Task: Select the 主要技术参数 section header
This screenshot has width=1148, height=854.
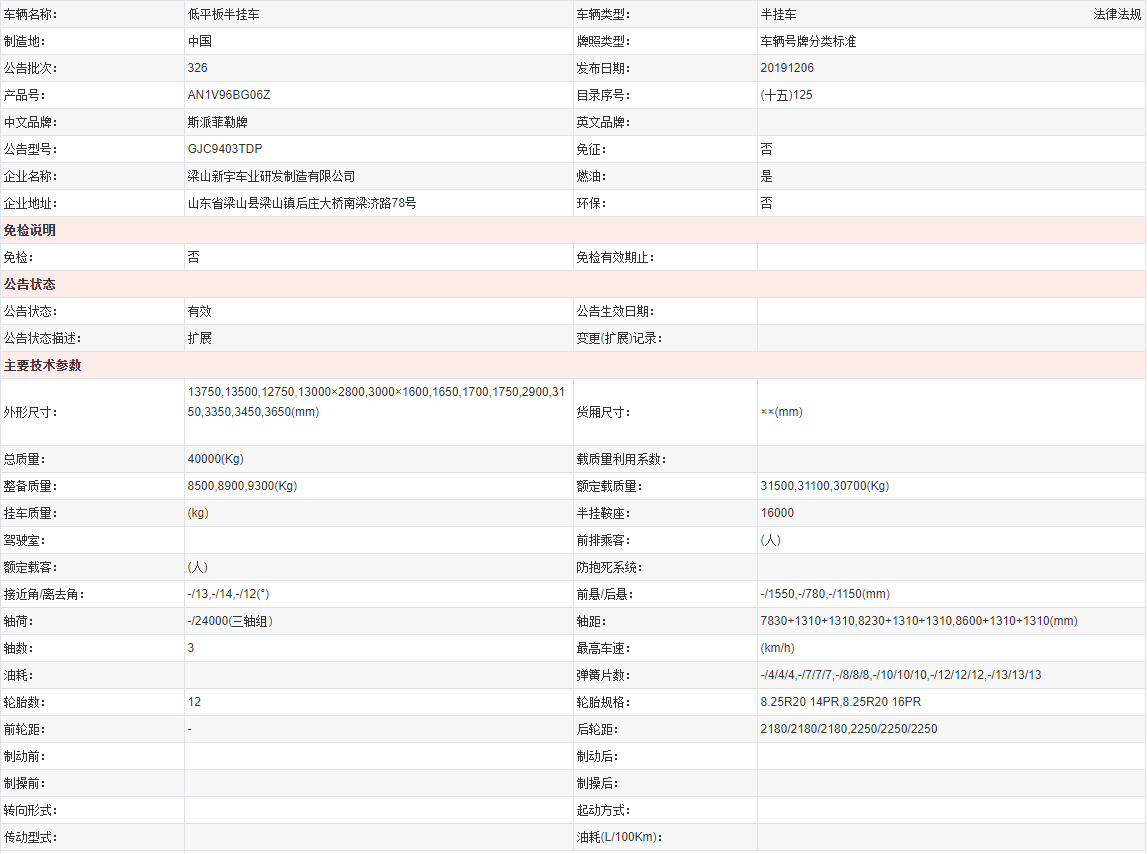Action: point(43,365)
